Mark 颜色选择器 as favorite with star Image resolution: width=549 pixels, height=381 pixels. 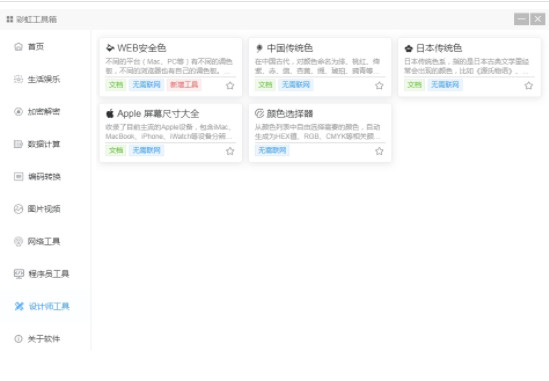coord(379,151)
